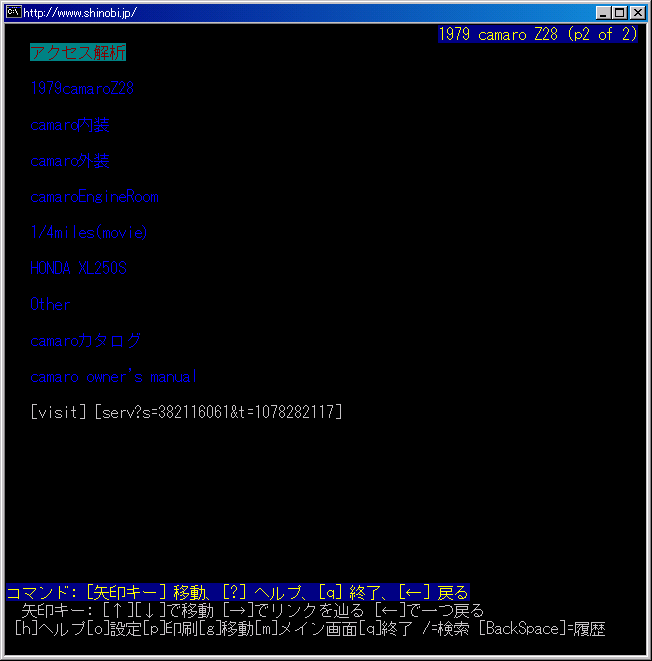
Task: Follow the HONDA XL250S link
Action: (78, 268)
